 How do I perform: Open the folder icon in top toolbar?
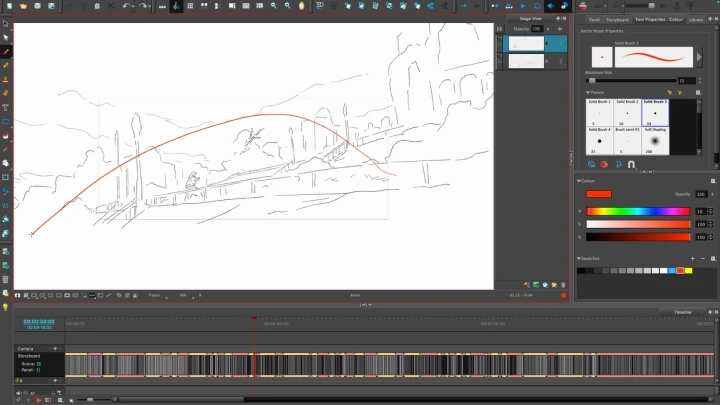pos(22,6)
